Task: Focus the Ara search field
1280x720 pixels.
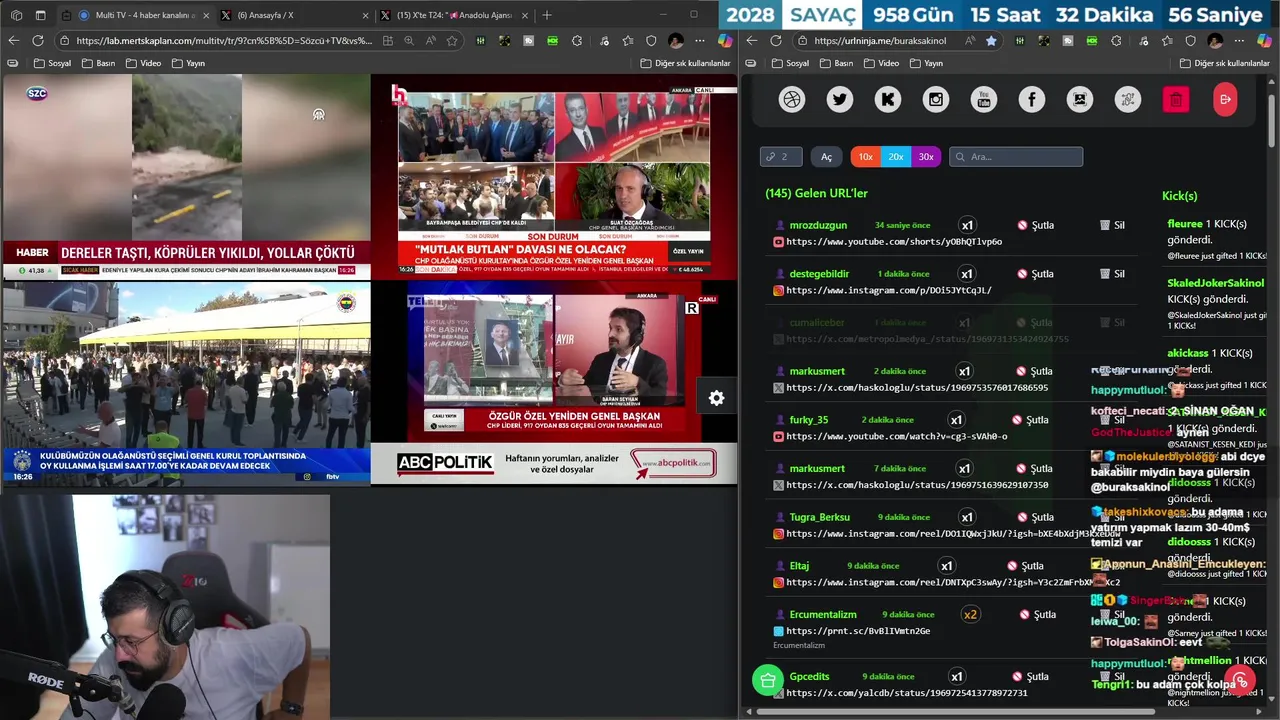Action: [1016, 157]
